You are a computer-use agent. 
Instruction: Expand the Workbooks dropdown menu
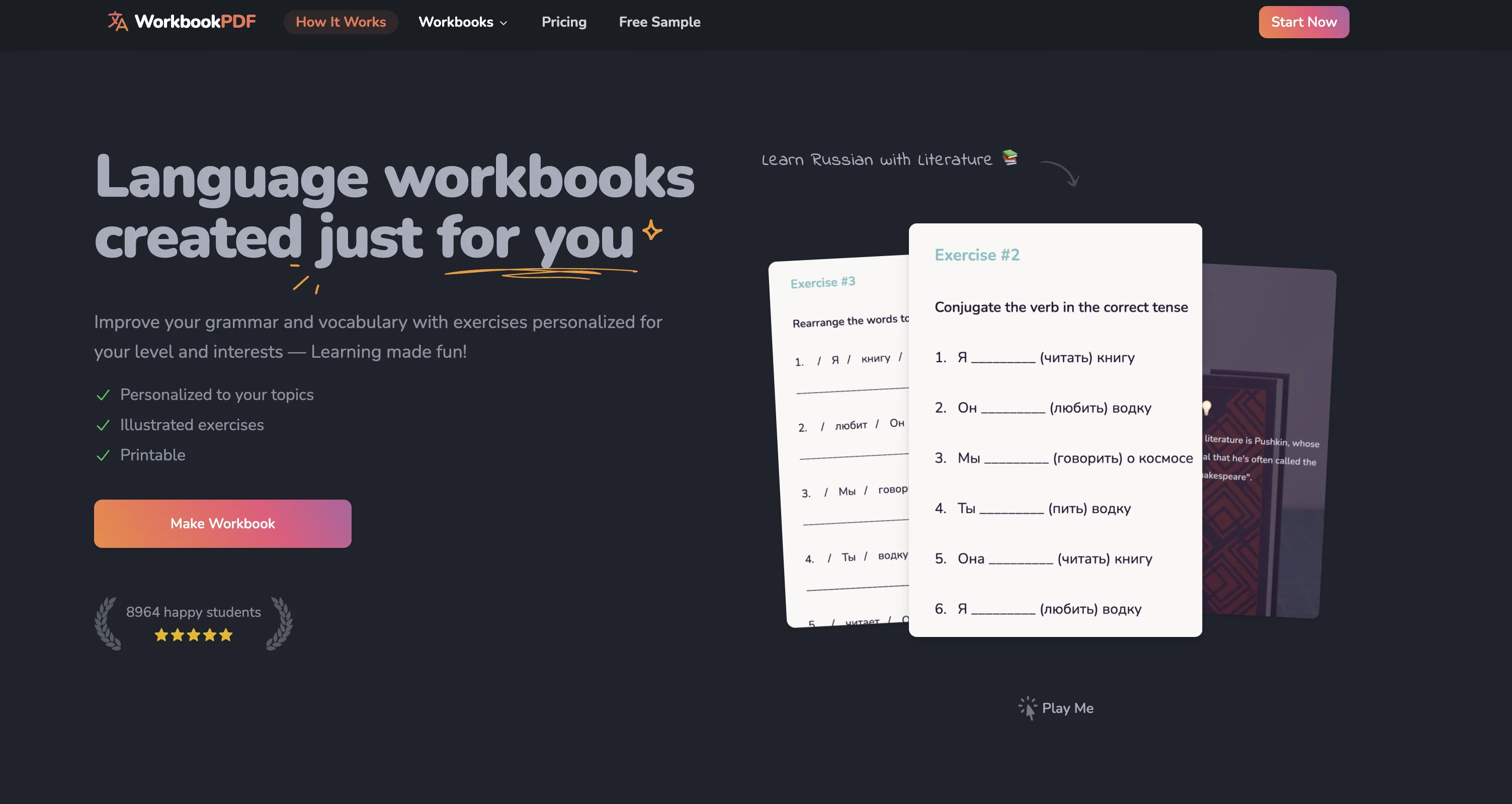point(463,22)
